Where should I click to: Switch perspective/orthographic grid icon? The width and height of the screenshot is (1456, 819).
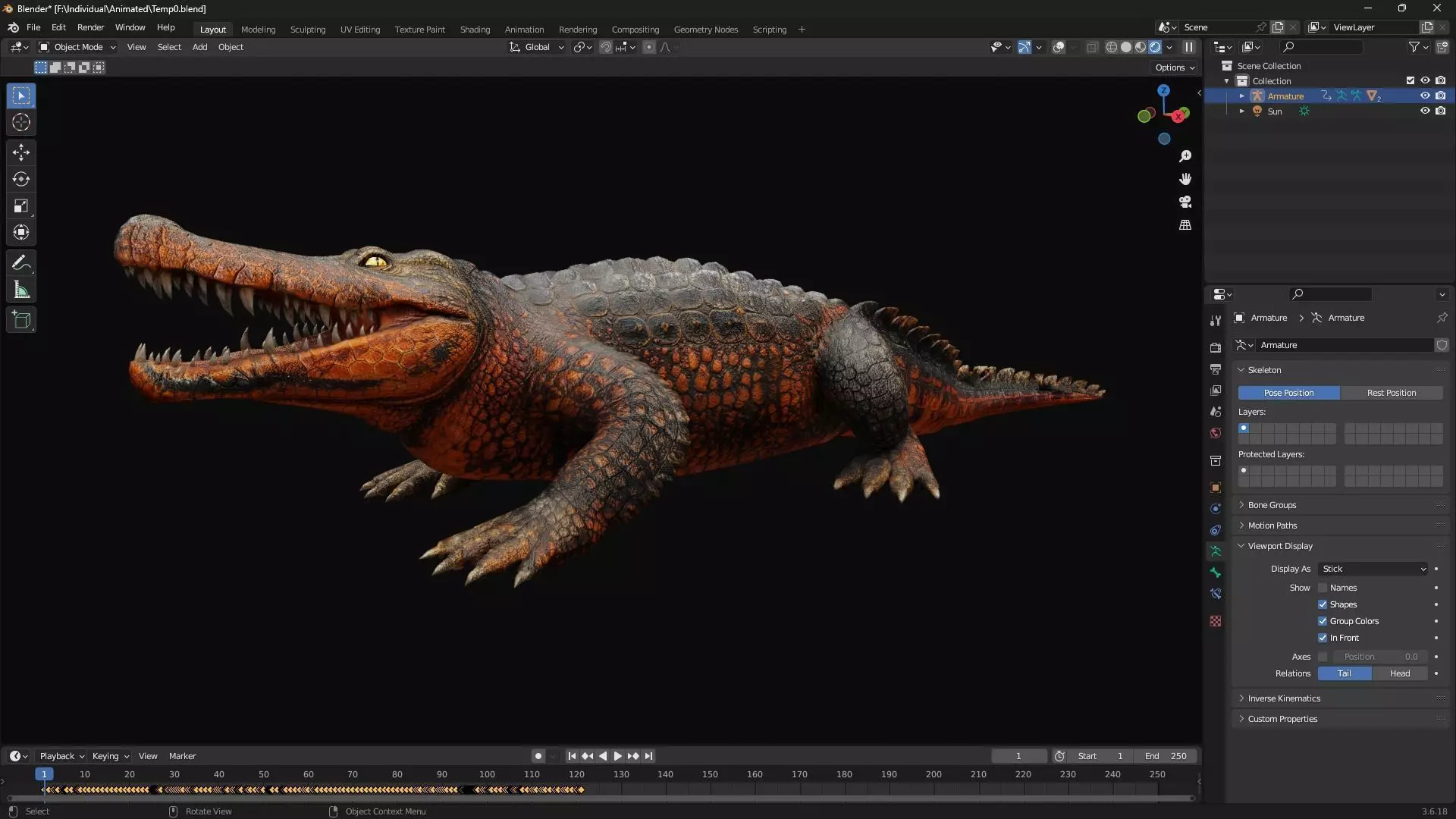pyautogui.click(x=1185, y=225)
